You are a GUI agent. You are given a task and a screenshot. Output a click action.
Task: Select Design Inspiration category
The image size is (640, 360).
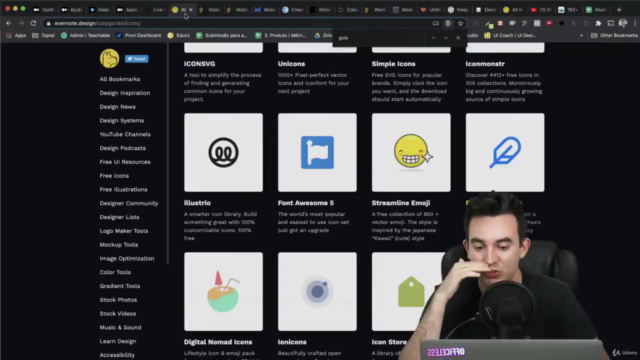125,93
